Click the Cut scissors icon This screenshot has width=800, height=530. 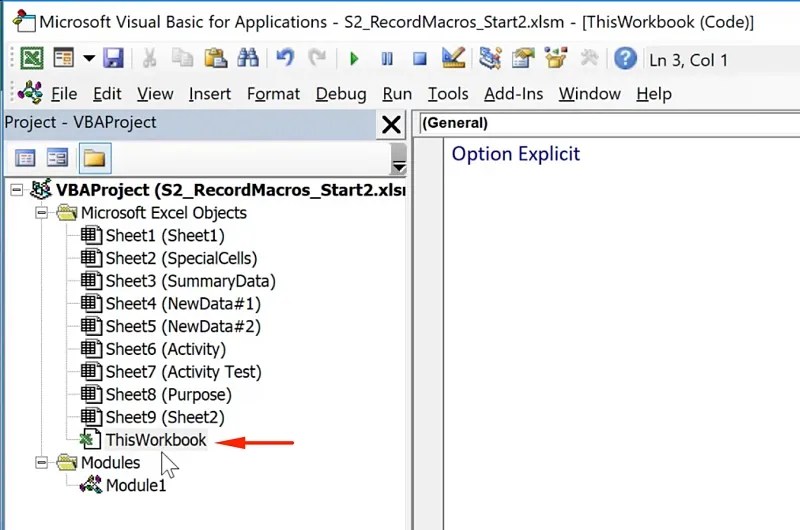(x=149, y=59)
